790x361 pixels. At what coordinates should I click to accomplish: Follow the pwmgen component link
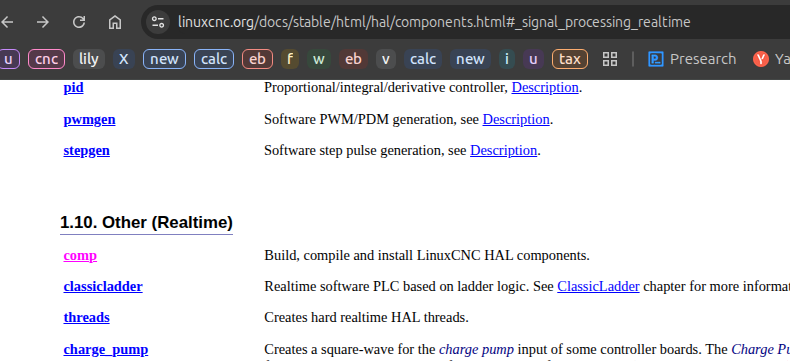point(89,120)
